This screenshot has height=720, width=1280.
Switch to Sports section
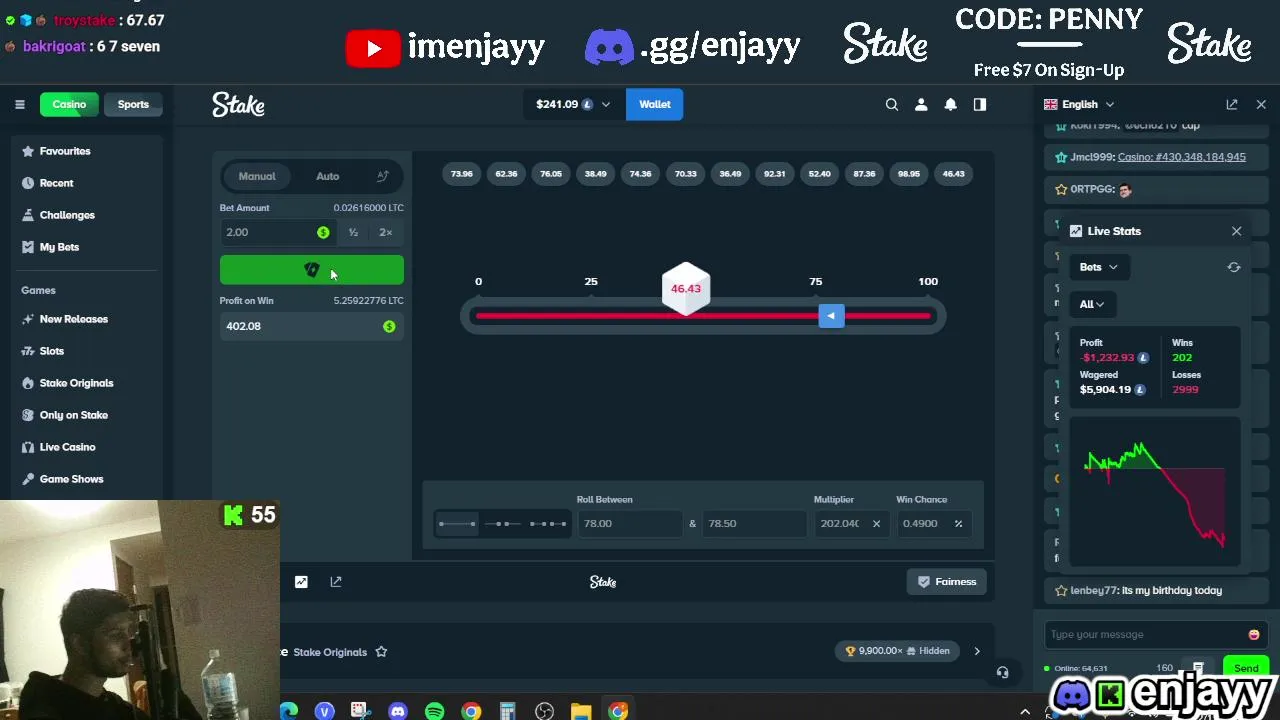(133, 104)
